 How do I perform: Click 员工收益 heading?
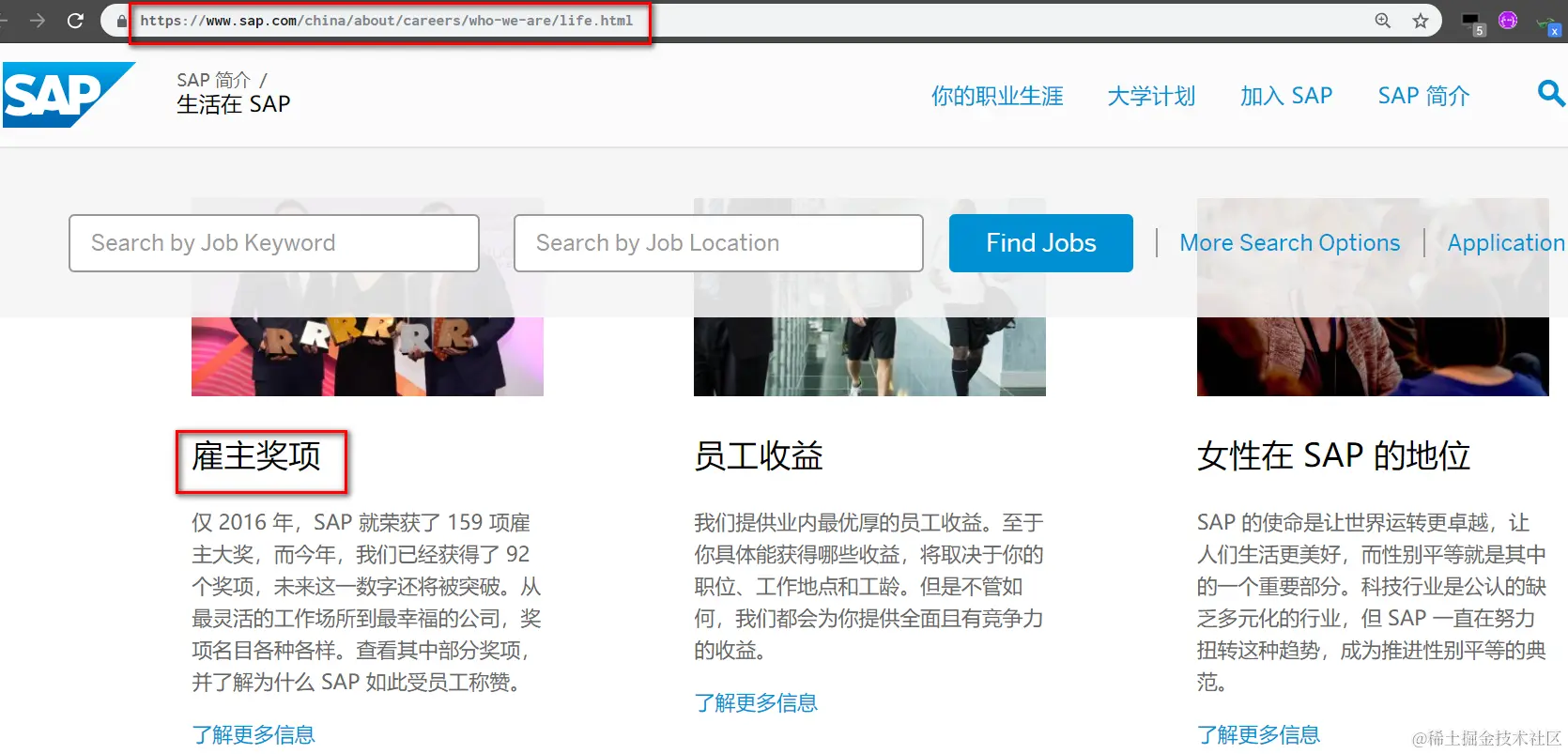click(x=759, y=456)
